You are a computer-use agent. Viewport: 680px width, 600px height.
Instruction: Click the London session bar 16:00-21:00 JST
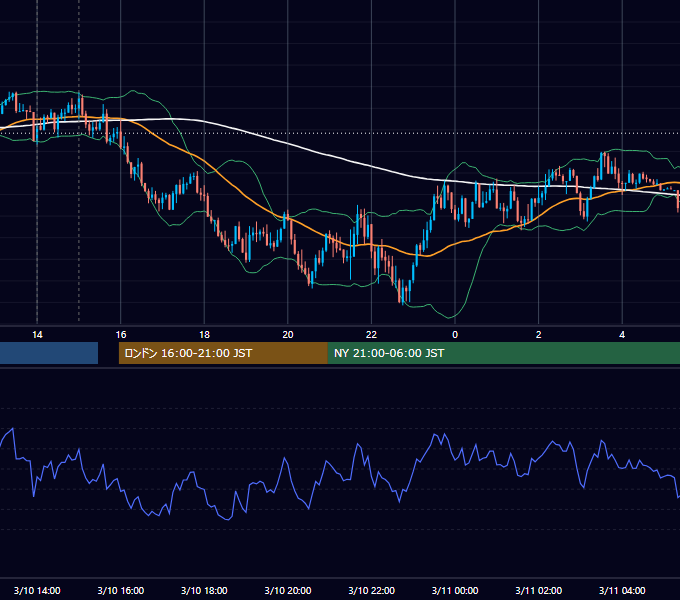[x=223, y=353]
